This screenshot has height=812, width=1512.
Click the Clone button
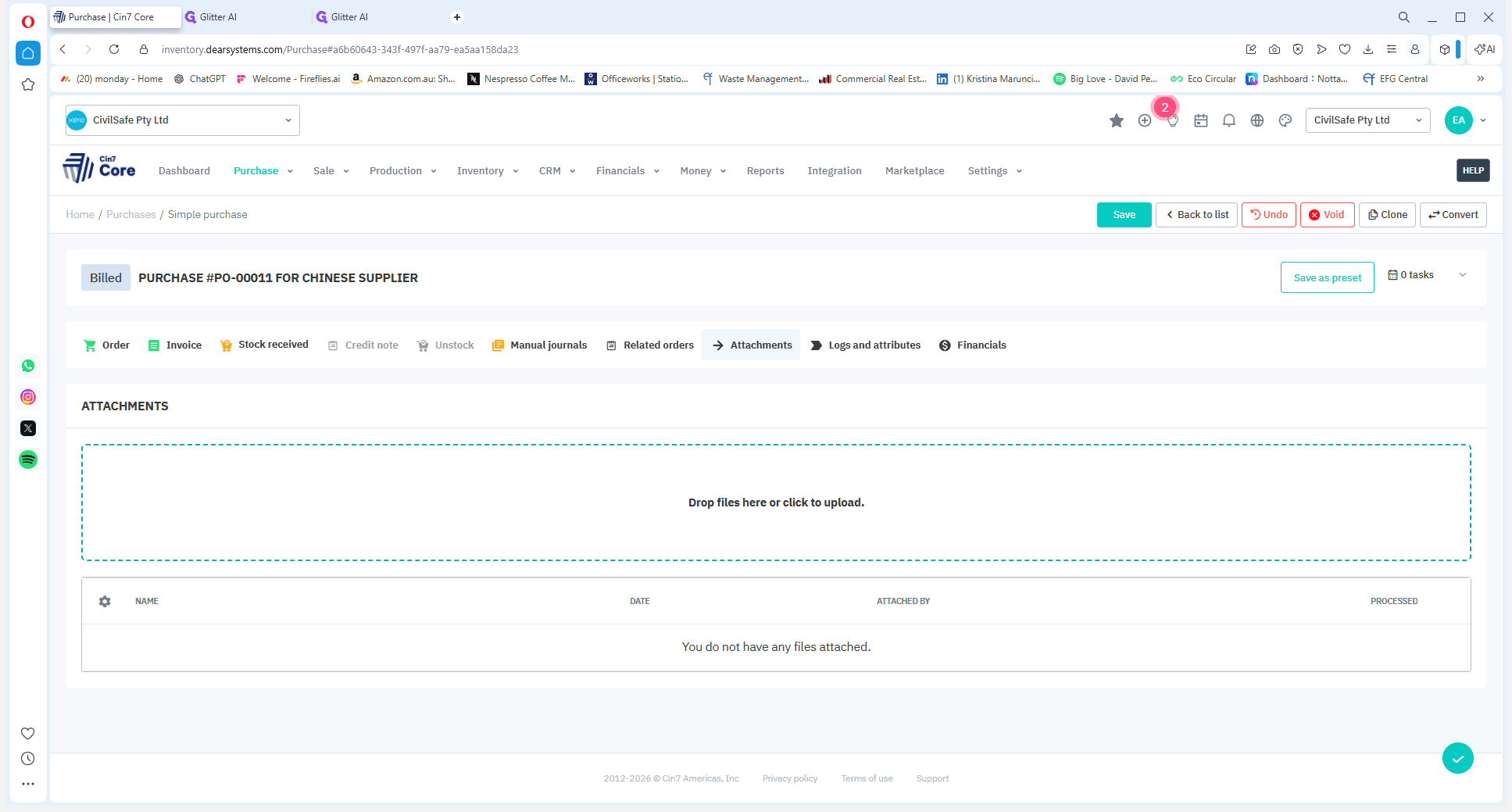coord(1387,215)
